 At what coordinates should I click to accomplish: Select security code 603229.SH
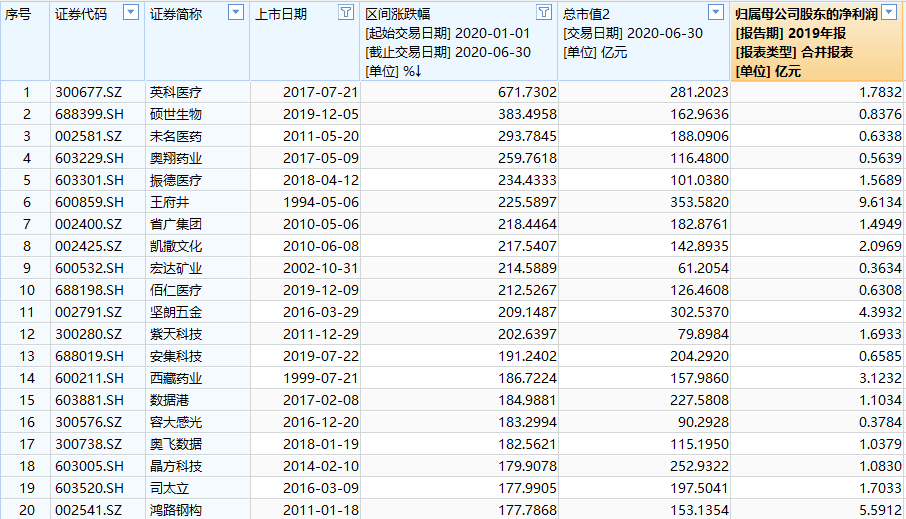point(89,158)
